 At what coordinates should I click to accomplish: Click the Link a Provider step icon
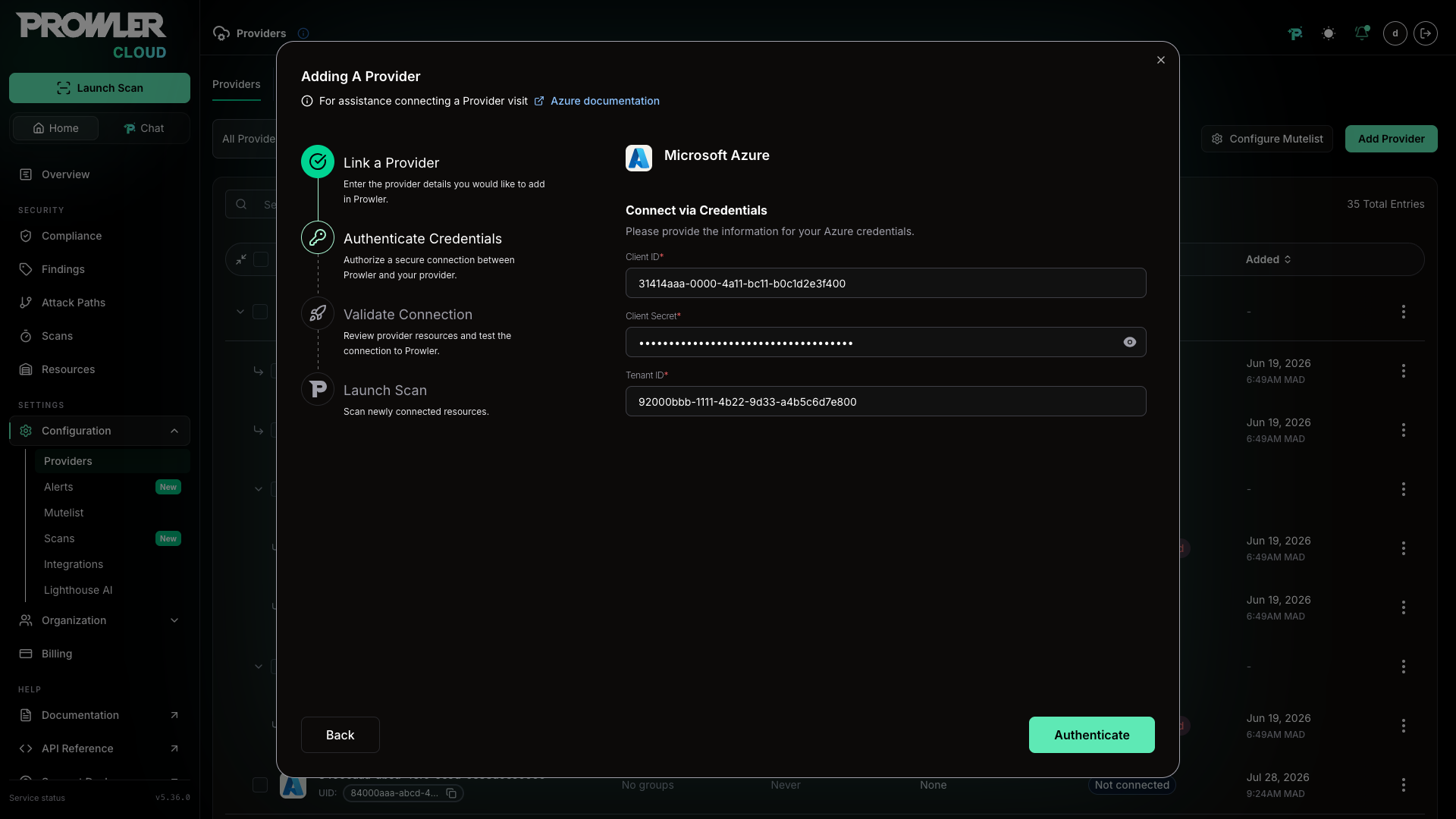318,162
